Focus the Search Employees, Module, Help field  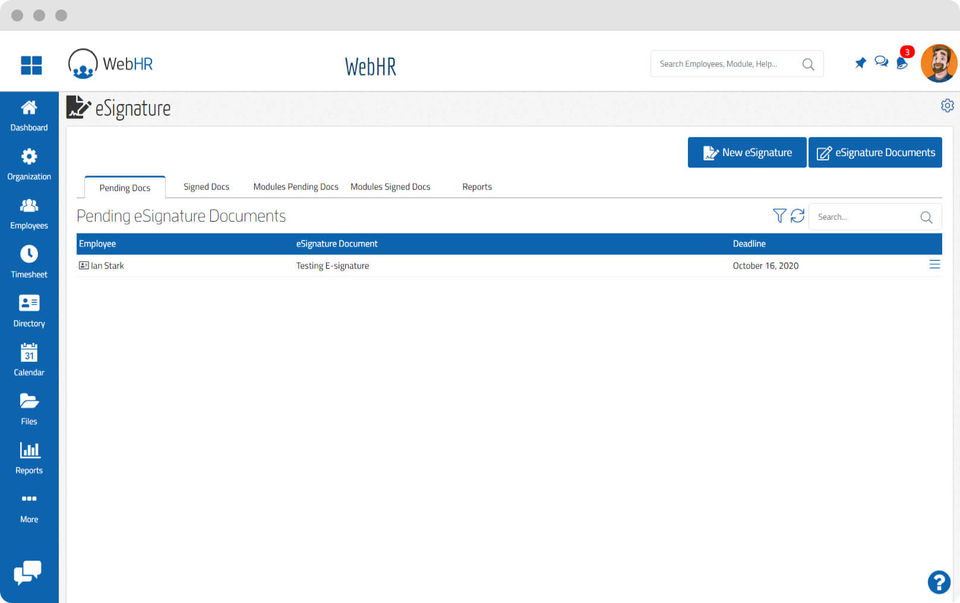737,64
